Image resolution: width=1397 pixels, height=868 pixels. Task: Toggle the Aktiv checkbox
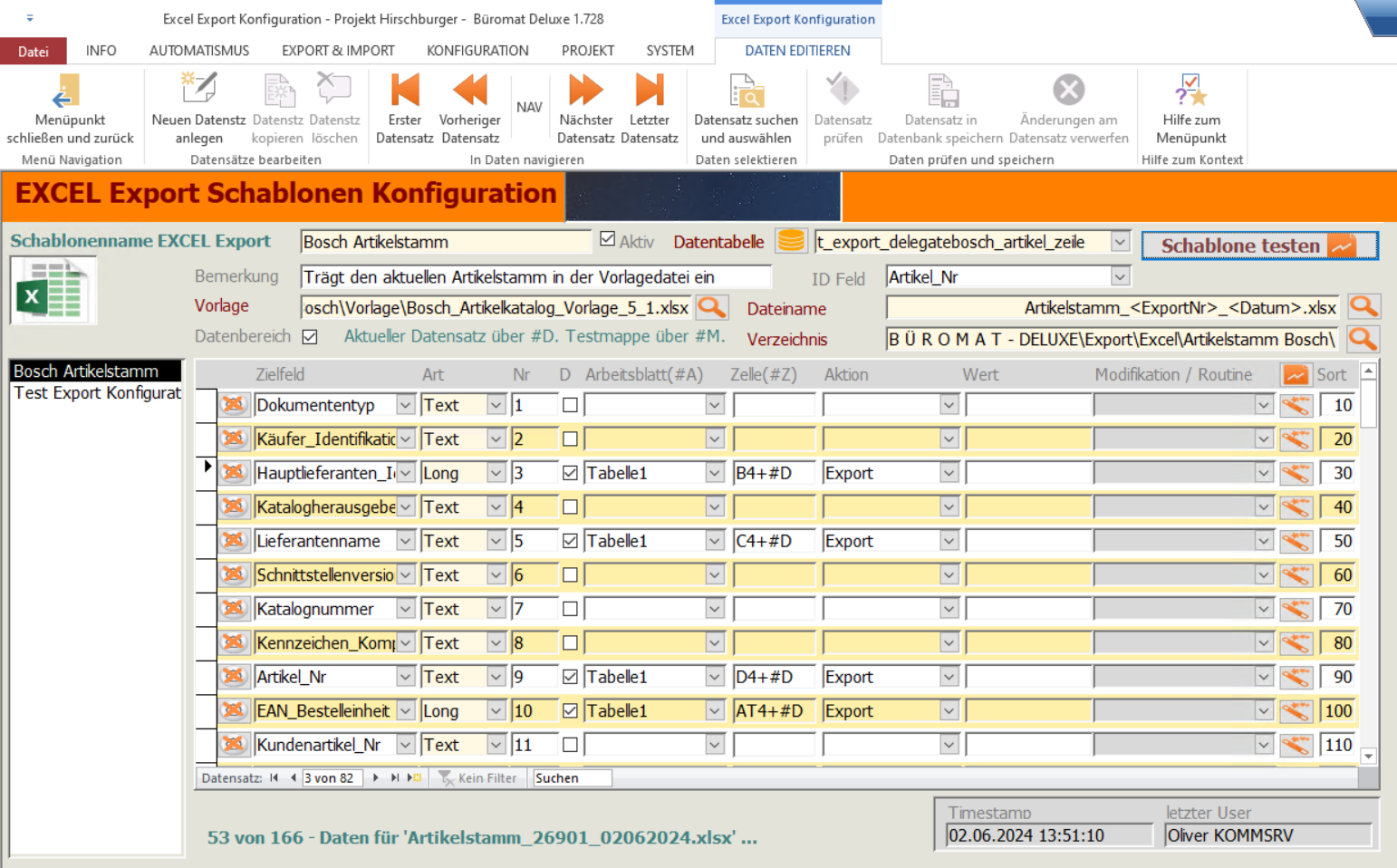(608, 240)
